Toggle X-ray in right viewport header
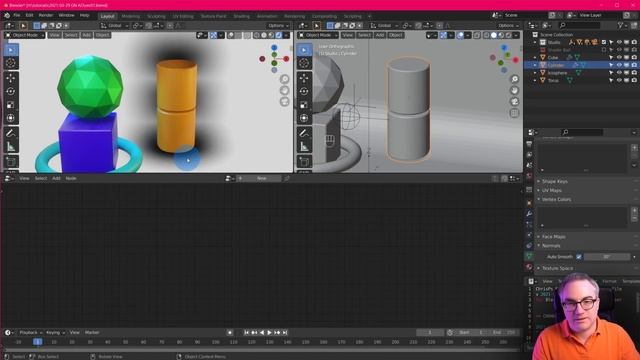The width and height of the screenshot is (640, 360). coord(477,36)
